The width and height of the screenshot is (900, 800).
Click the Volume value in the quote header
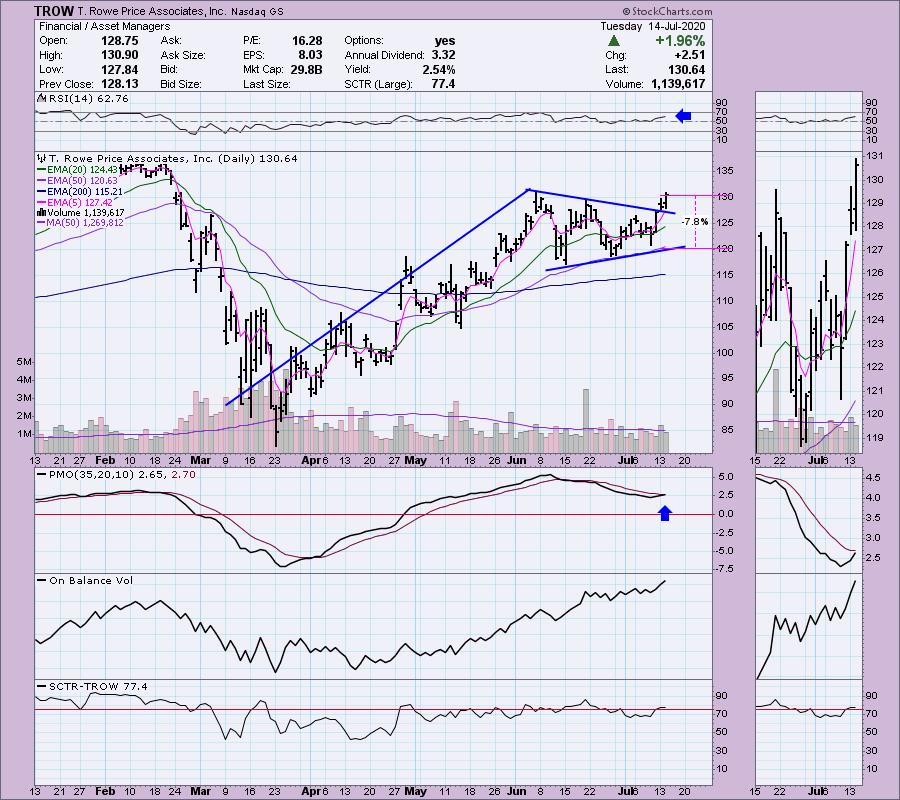pyautogui.click(x=678, y=84)
